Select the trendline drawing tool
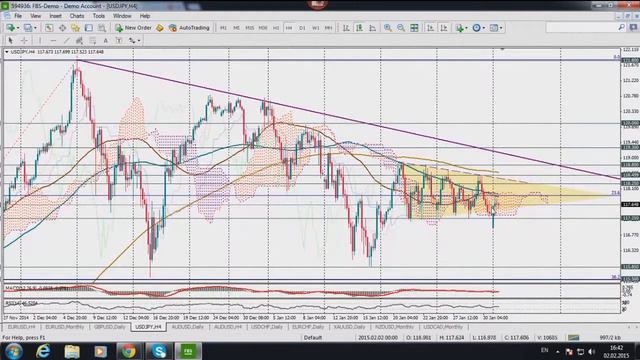 (x=67, y=40)
